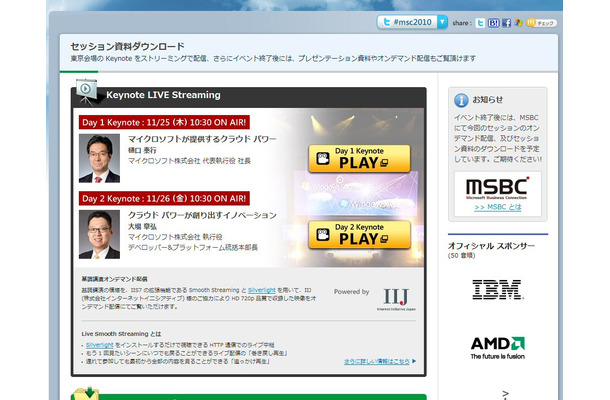Image resolution: width=610 pixels, height=400 pixels.
Task: Click the IIJ Powered by logo
Action: coord(396,298)
